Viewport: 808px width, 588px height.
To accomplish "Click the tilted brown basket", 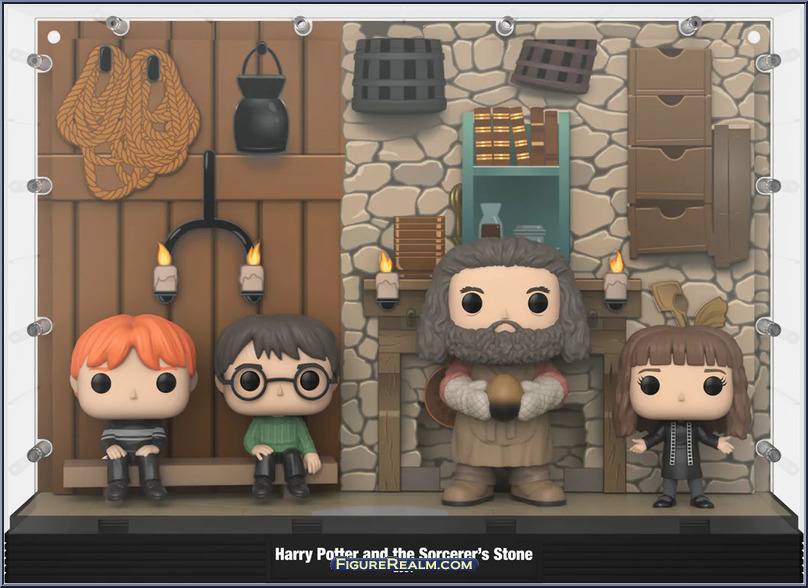I will click(554, 65).
